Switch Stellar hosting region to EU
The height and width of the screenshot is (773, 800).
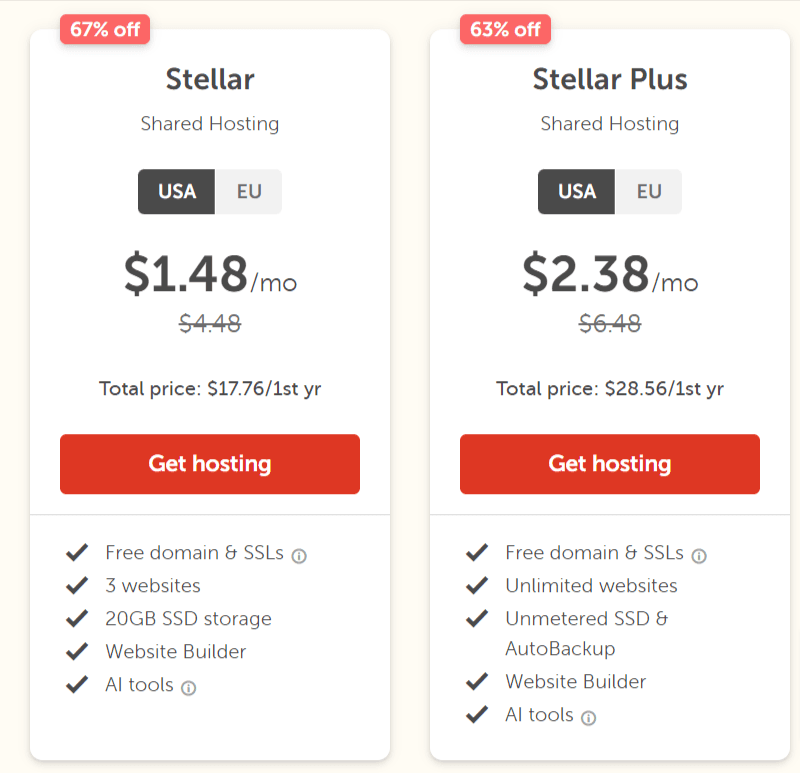(x=248, y=192)
